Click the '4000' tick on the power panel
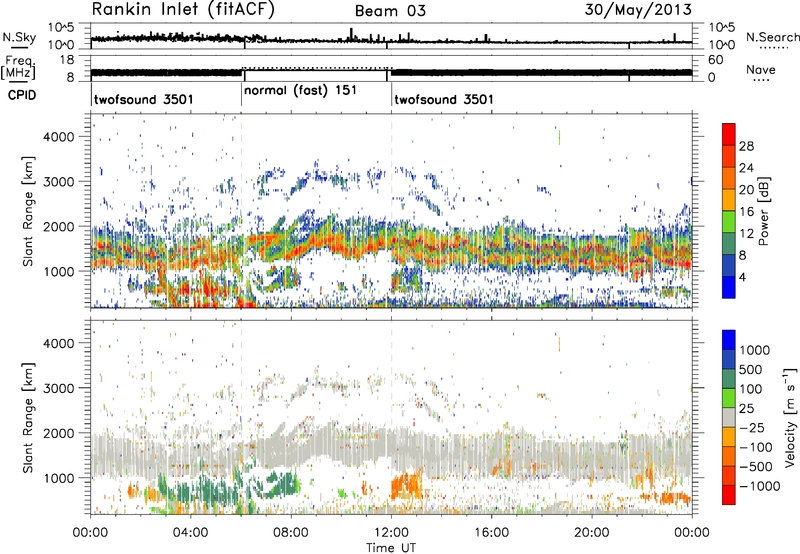This screenshot has width=800, height=554. pyautogui.click(x=59, y=137)
